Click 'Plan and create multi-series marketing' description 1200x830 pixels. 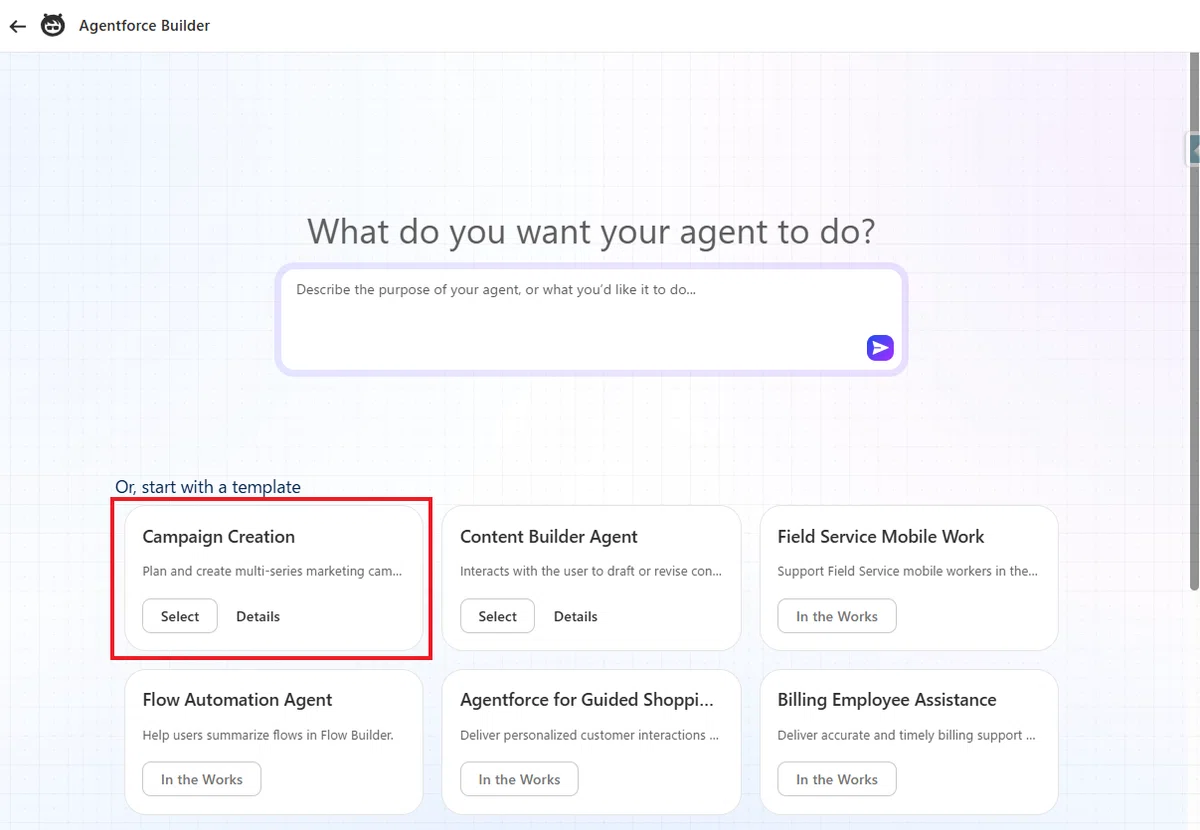[x=272, y=572]
